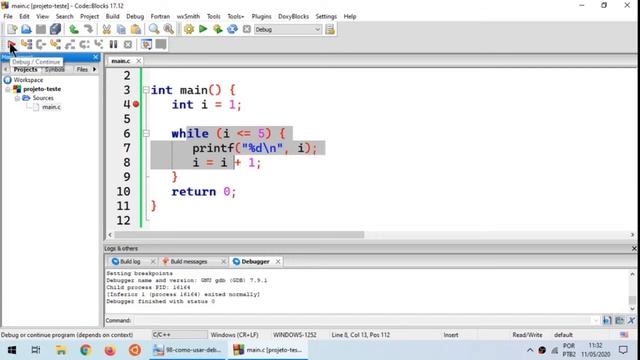Viewport: 640px width, 360px height.
Task: Stop debugger icon
Action: tap(128, 44)
